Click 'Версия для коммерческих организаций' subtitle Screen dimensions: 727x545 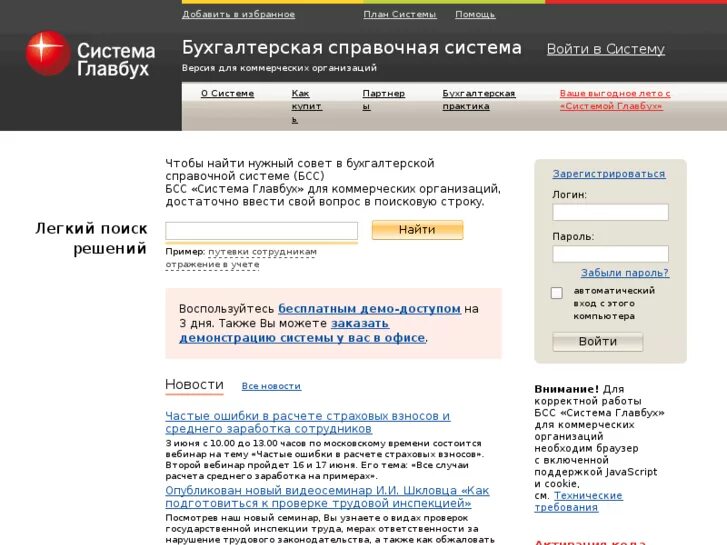coord(279,68)
